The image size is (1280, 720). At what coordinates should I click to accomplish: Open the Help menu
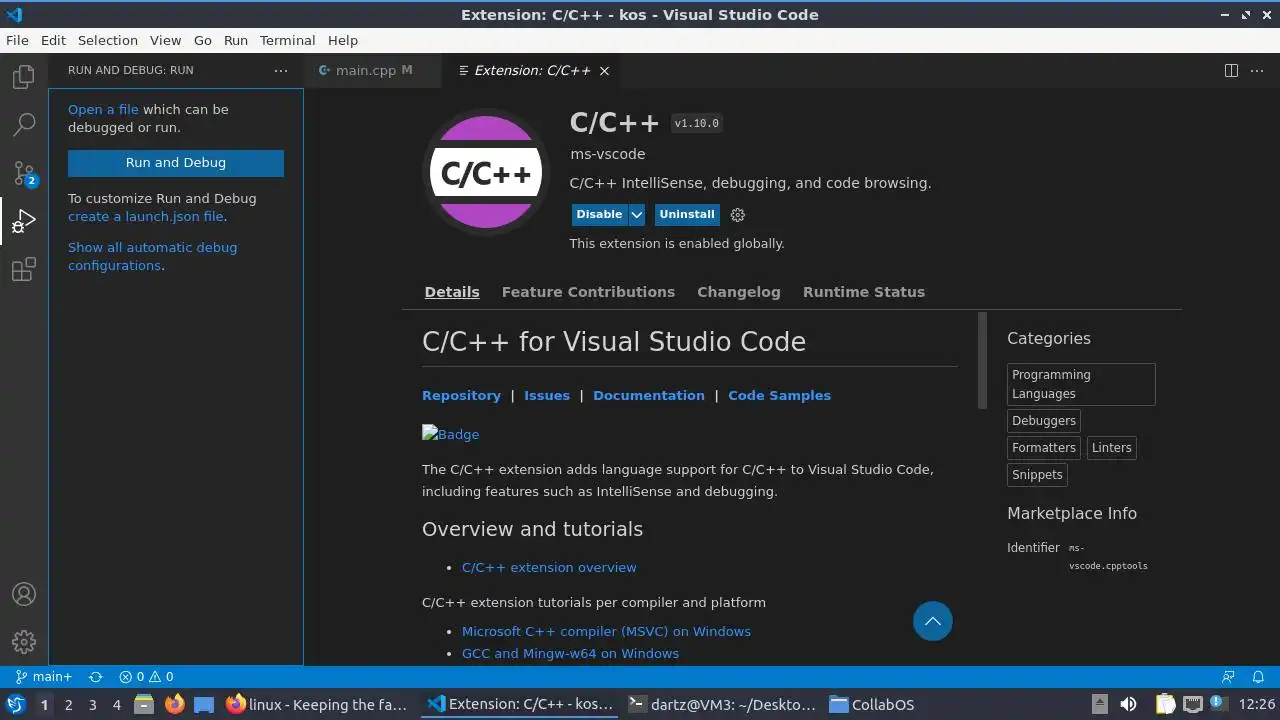click(x=343, y=40)
